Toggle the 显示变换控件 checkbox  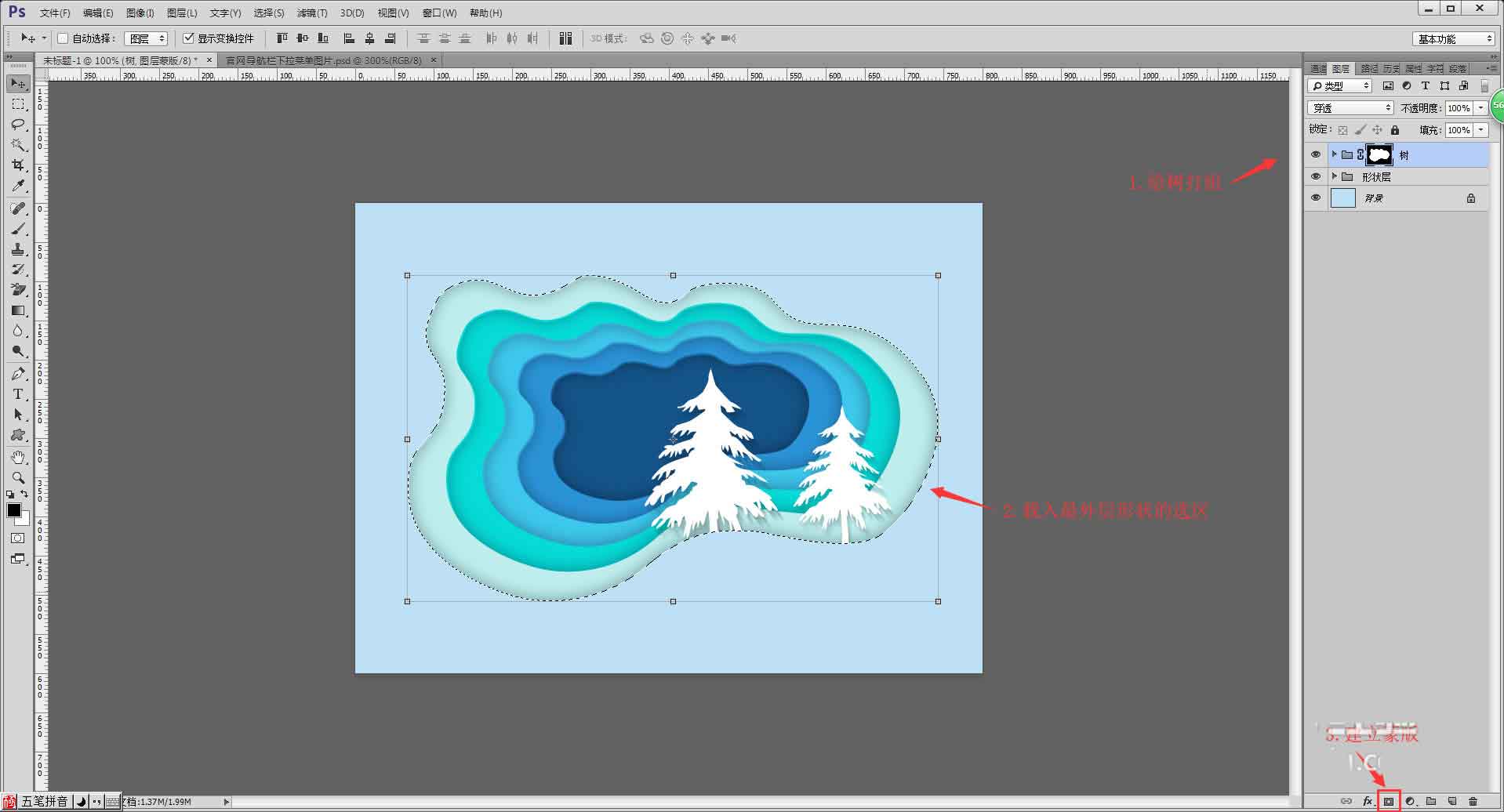pos(188,38)
